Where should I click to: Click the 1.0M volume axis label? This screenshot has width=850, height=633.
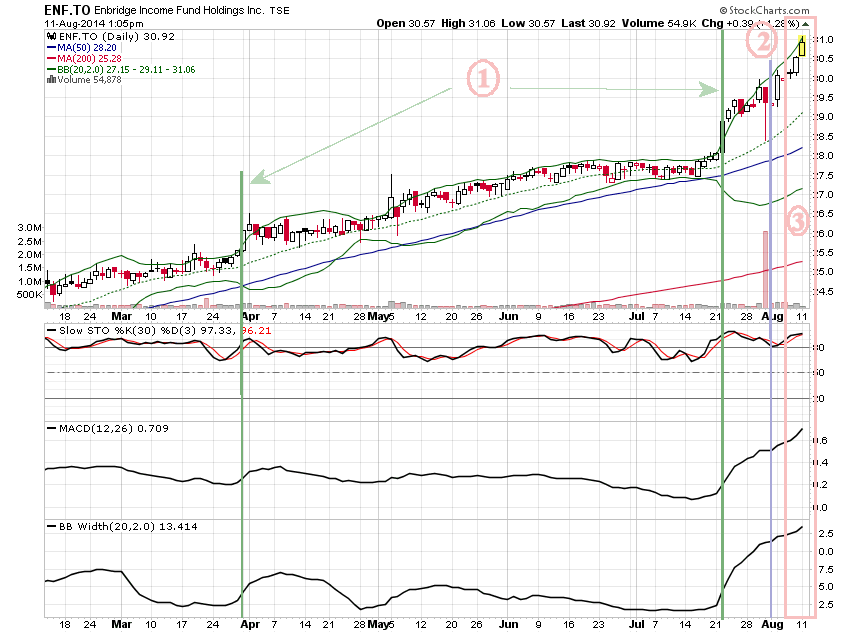29,281
